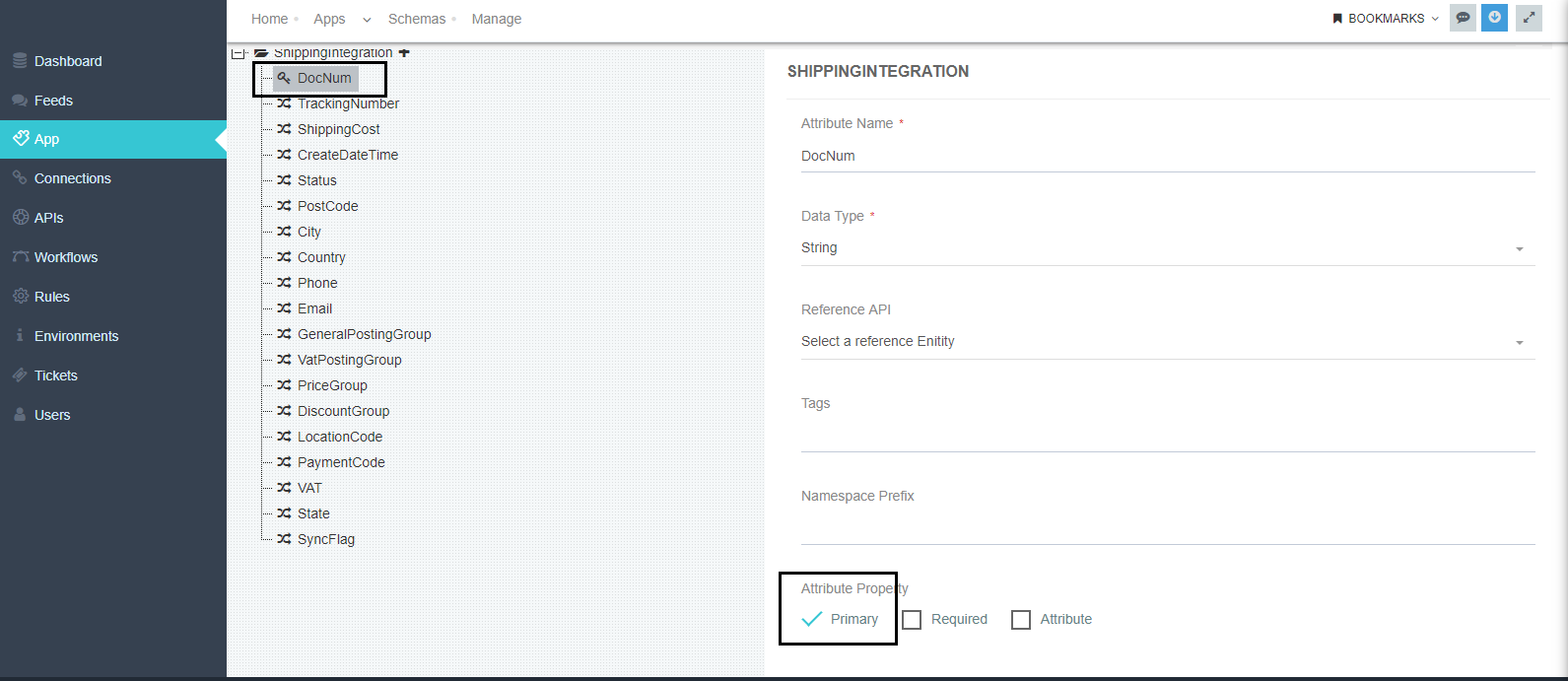Collapse the ShippingIntegration tree node
The width and height of the screenshot is (1568, 681).
coord(238,53)
